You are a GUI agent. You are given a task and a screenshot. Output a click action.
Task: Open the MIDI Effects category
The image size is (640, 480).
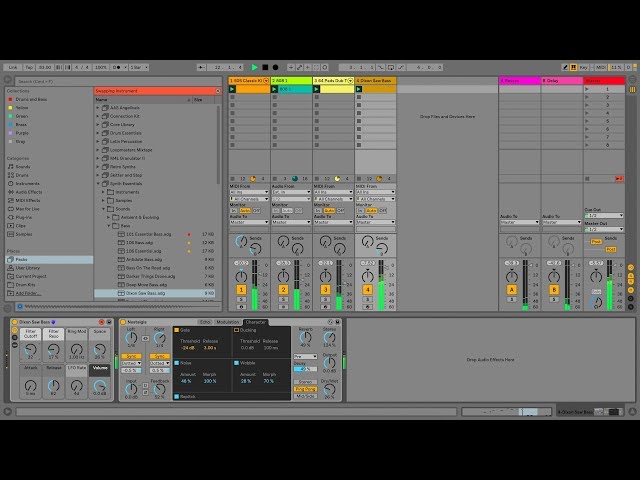(x=28, y=200)
